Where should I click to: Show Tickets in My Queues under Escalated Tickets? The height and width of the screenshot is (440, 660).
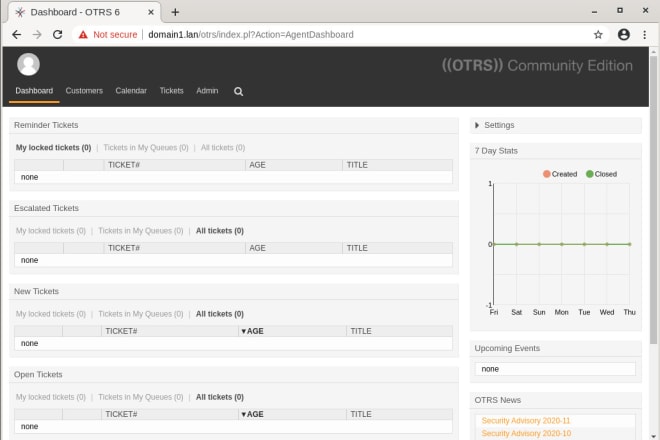coord(141,231)
